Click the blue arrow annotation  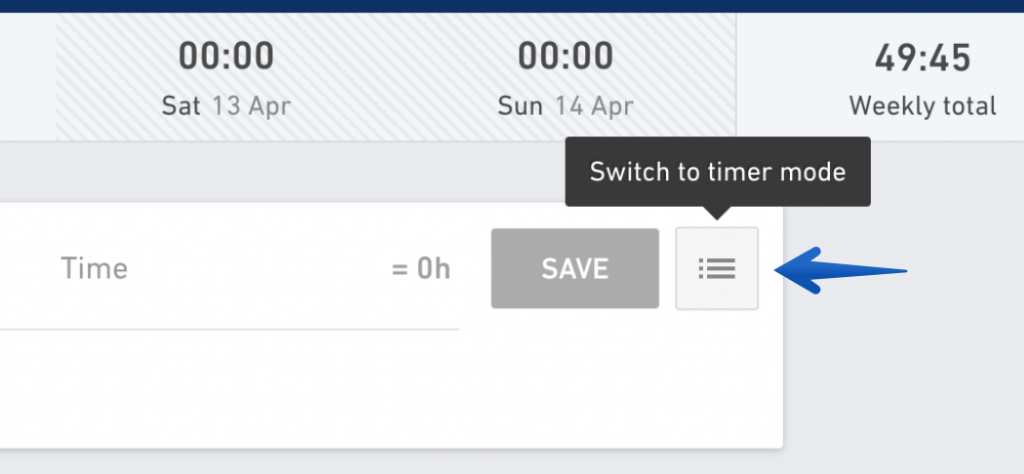[x=840, y=270]
